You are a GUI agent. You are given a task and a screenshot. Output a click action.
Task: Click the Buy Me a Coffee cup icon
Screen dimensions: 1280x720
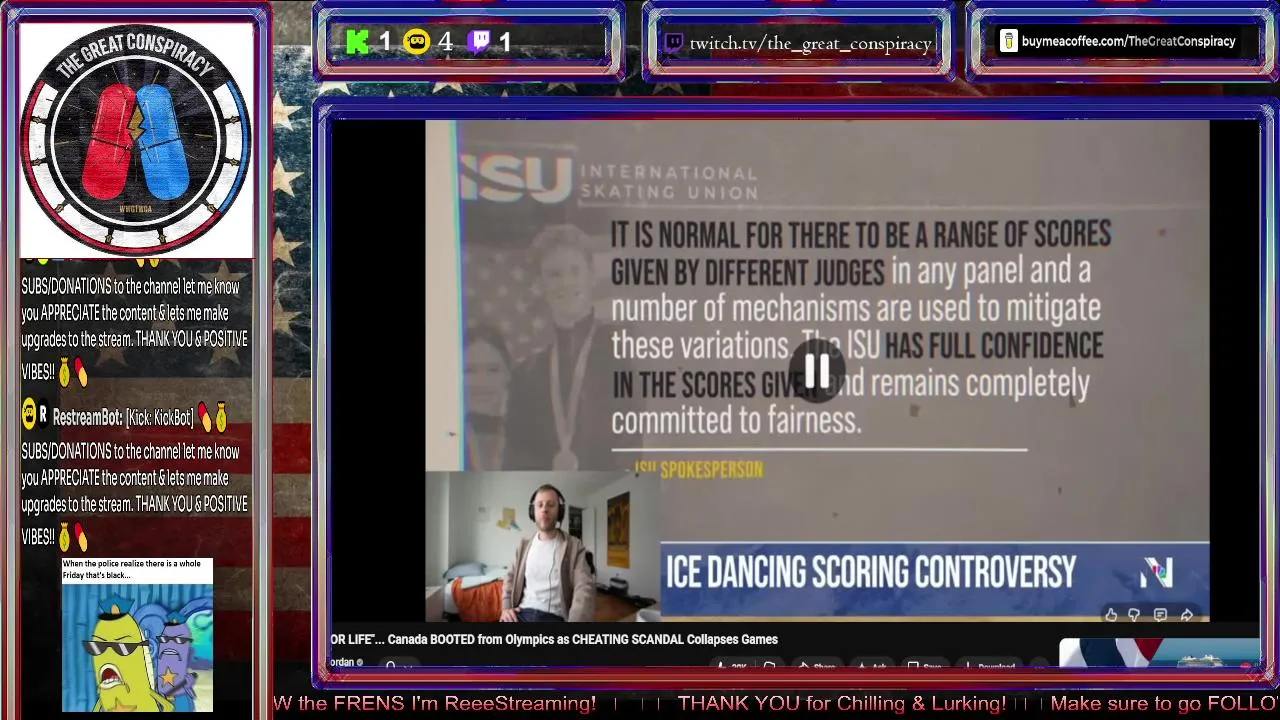click(x=1008, y=41)
